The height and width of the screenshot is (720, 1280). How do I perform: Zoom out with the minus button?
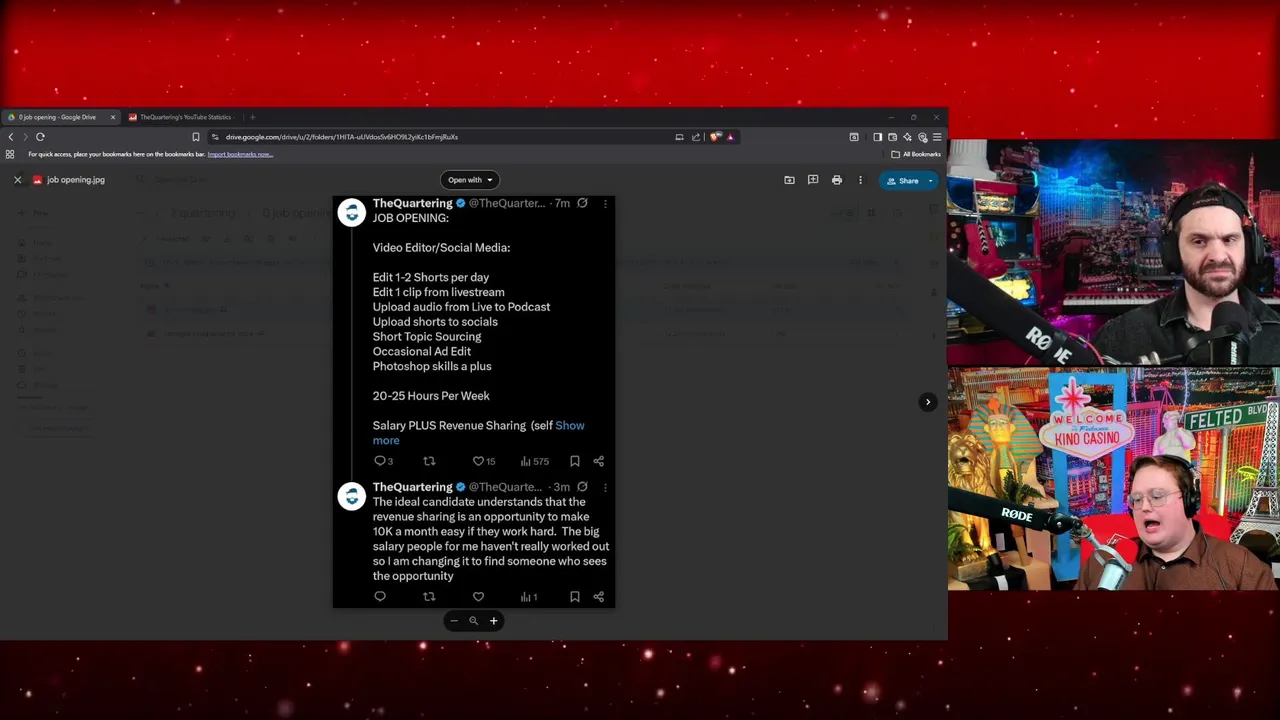point(454,621)
